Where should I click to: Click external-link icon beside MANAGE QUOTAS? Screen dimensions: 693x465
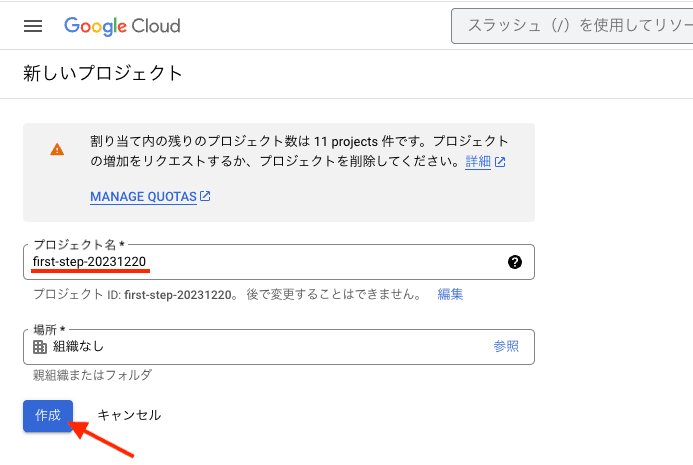point(205,196)
